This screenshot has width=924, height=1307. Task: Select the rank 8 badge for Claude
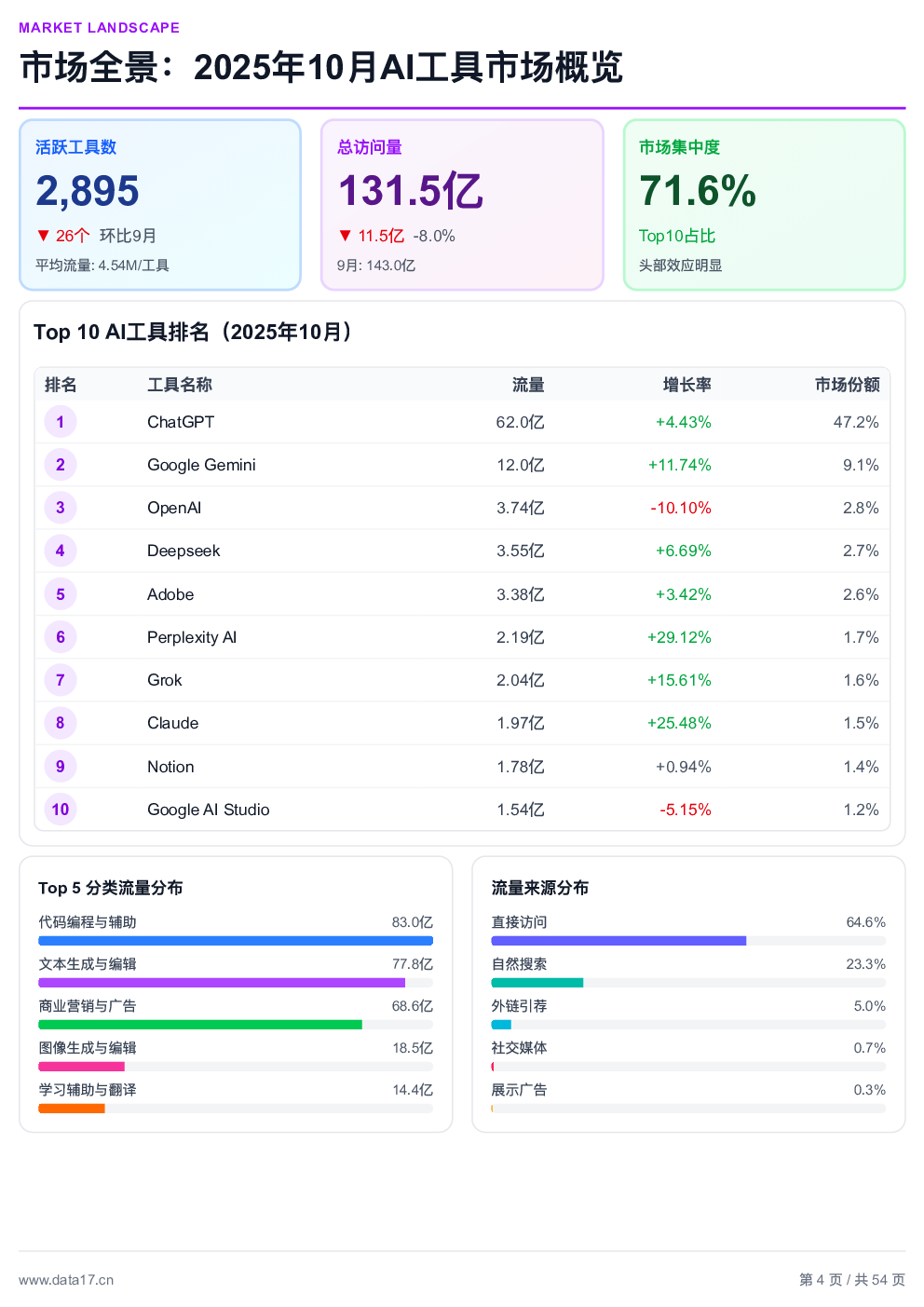click(x=61, y=723)
